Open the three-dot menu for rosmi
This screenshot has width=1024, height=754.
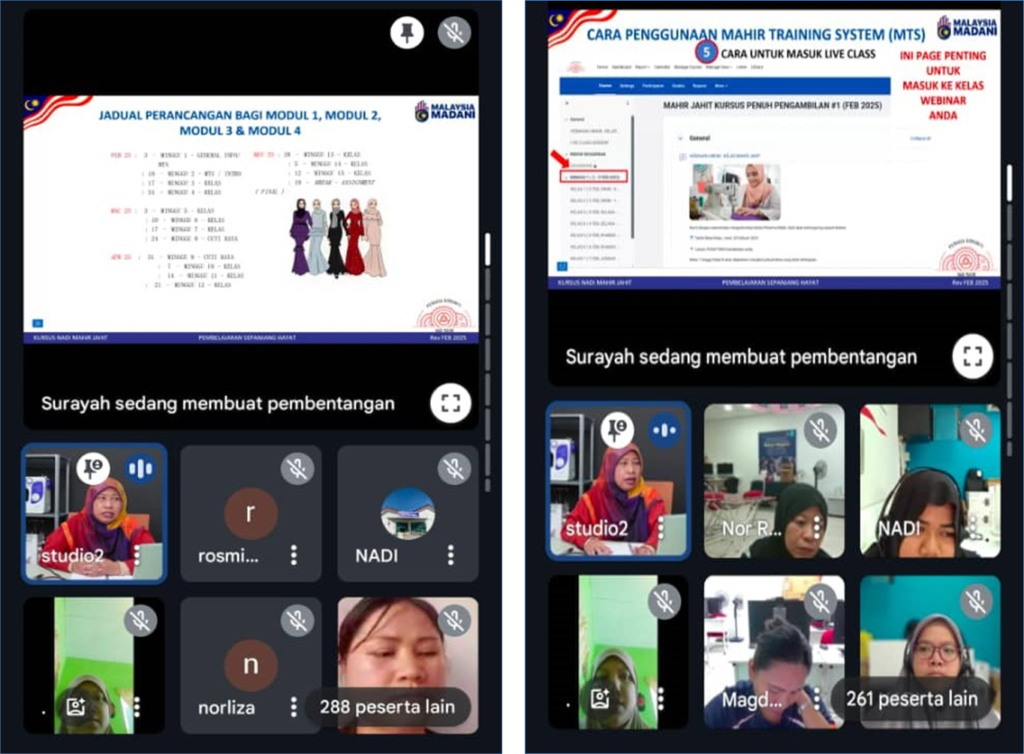pyautogui.click(x=293, y=555)
